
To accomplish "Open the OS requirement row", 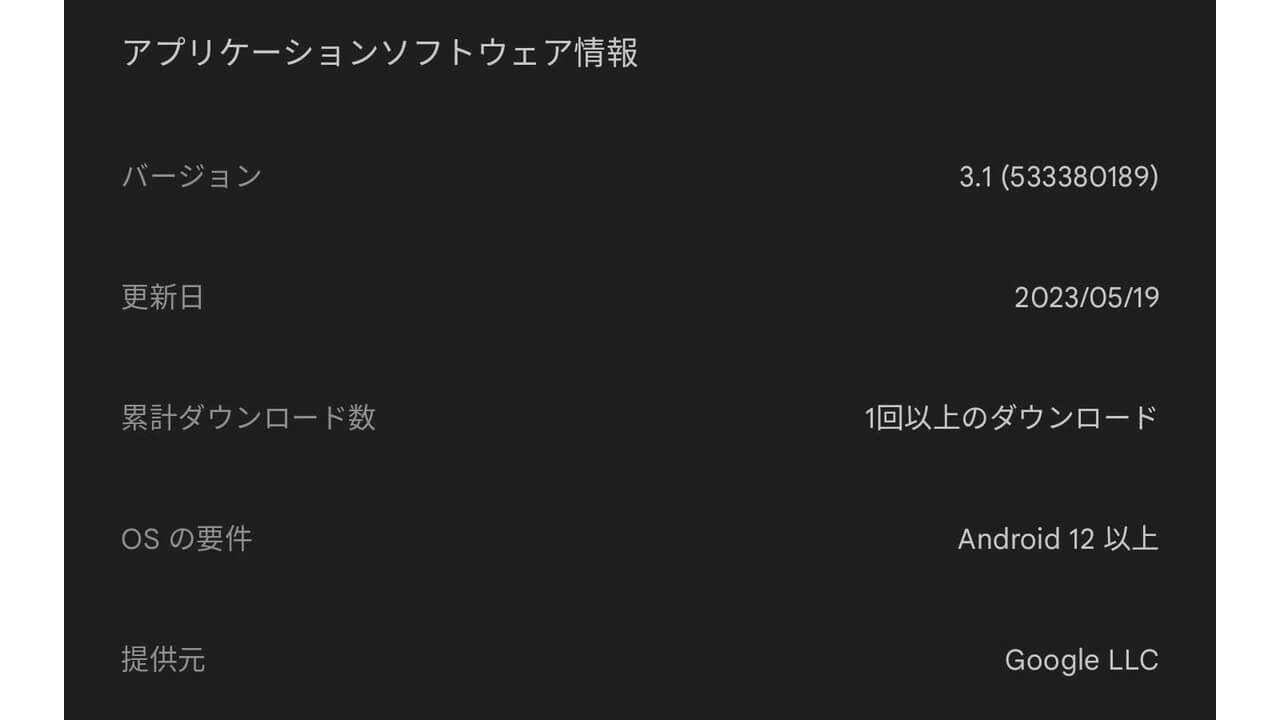I will coord(640,540).
